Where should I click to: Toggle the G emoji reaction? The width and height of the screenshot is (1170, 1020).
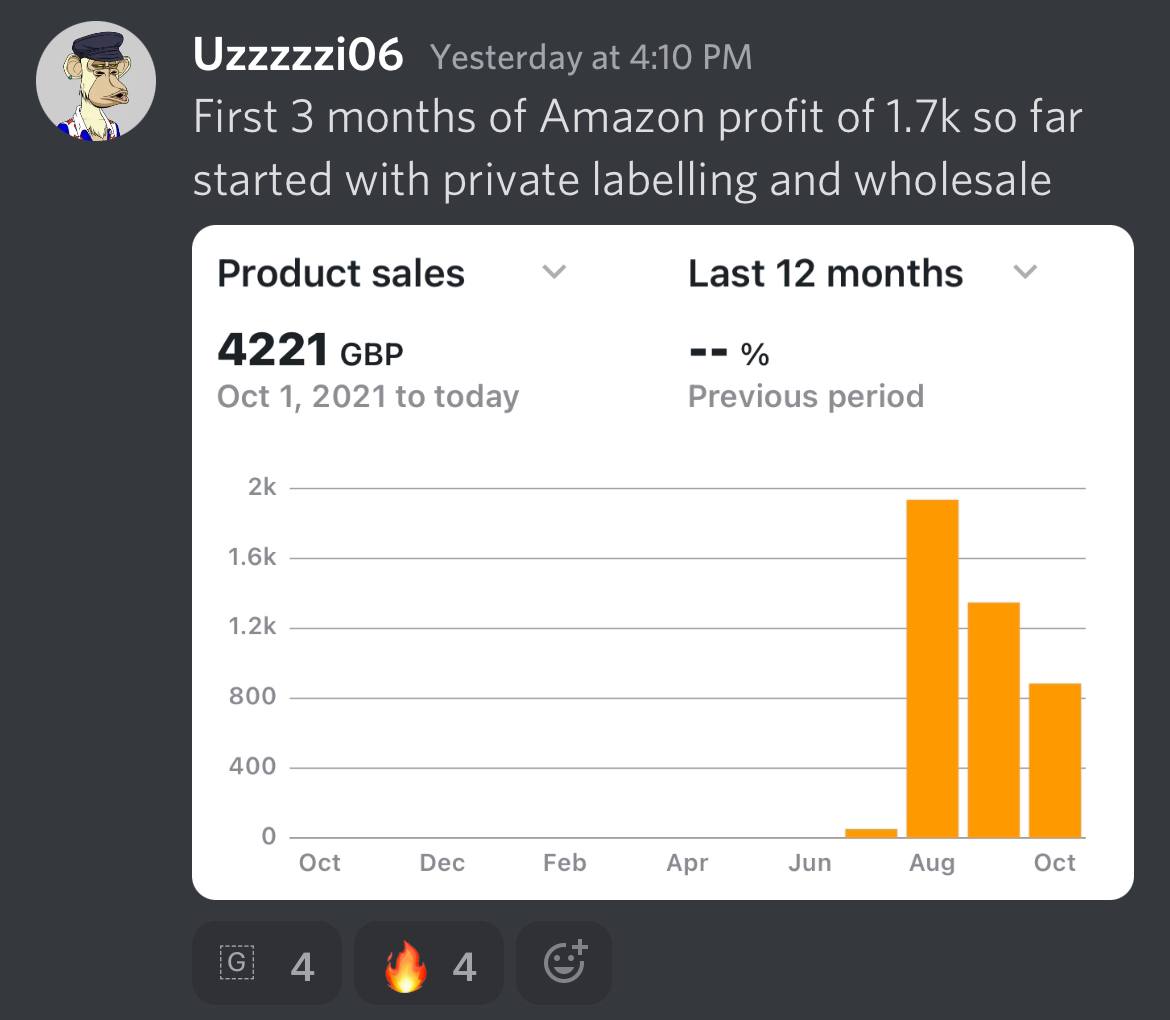tap(267, 963)
